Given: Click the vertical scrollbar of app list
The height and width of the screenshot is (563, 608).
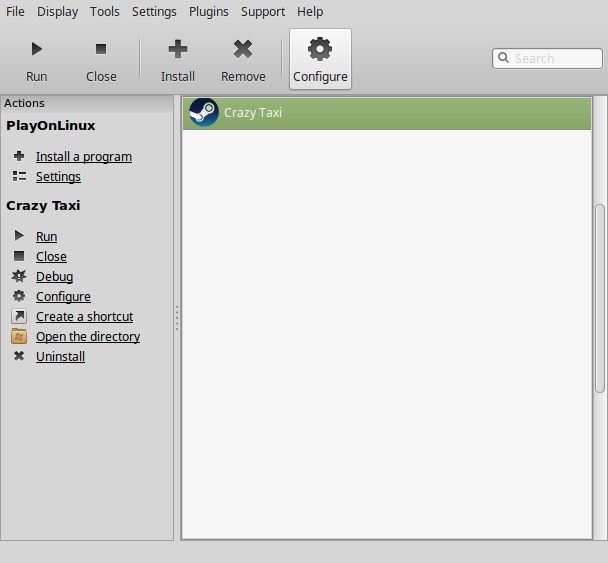Looking at the screenshot, I should 600,299.
